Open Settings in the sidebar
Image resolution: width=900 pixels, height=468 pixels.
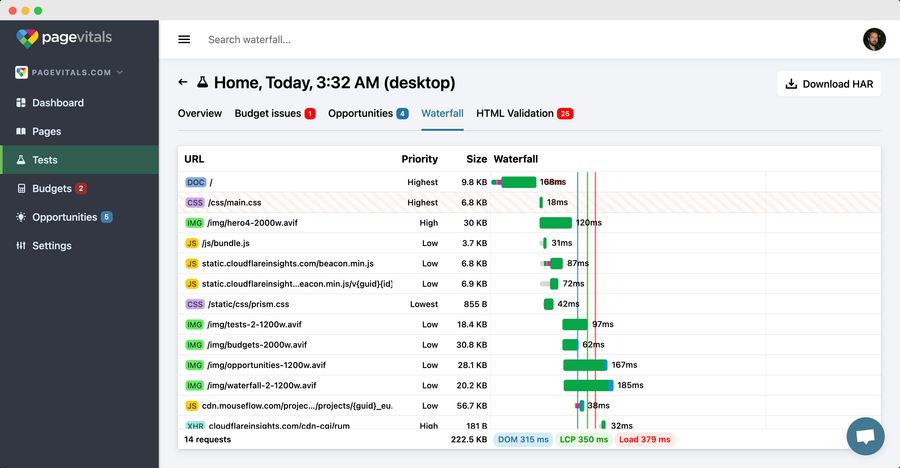[51, 246]
